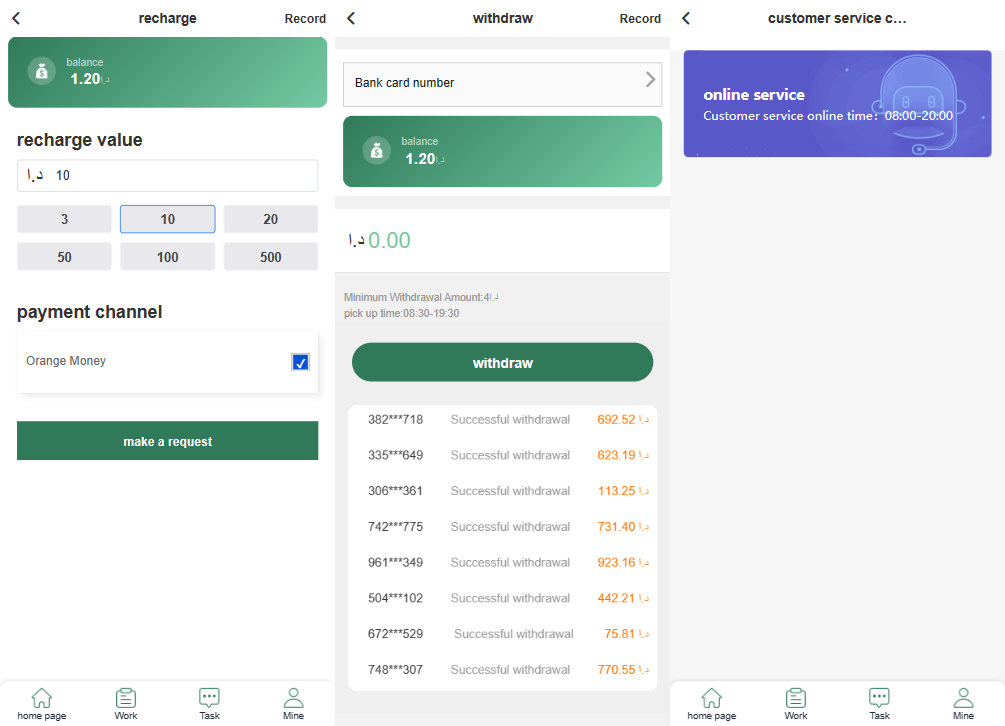Select the 500 recharge amount

270,257
